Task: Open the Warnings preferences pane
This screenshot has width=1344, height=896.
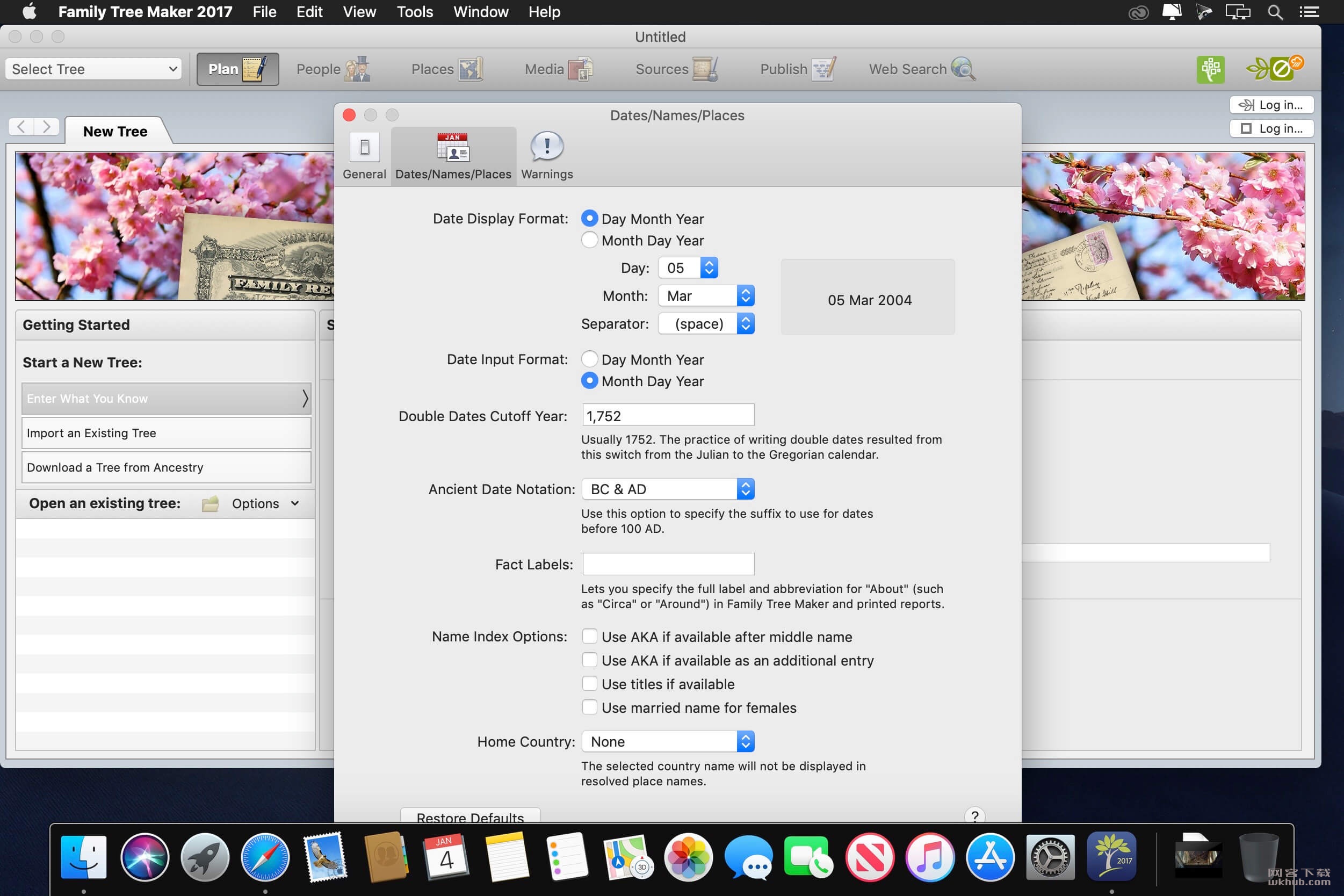Action: coord(547,156)
